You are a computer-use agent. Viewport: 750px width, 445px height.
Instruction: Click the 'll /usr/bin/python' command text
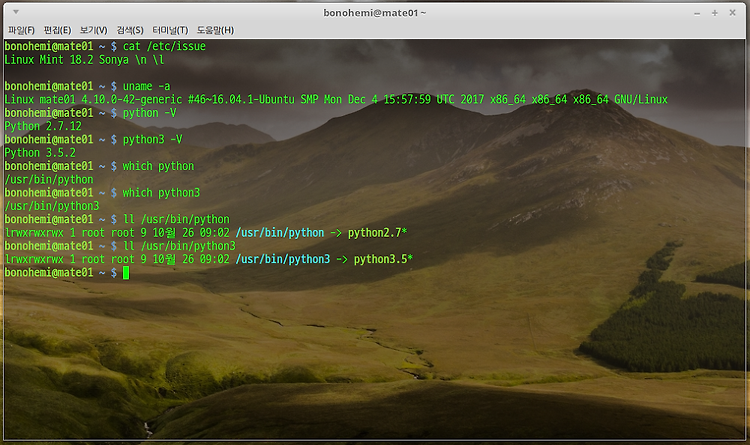176,220
